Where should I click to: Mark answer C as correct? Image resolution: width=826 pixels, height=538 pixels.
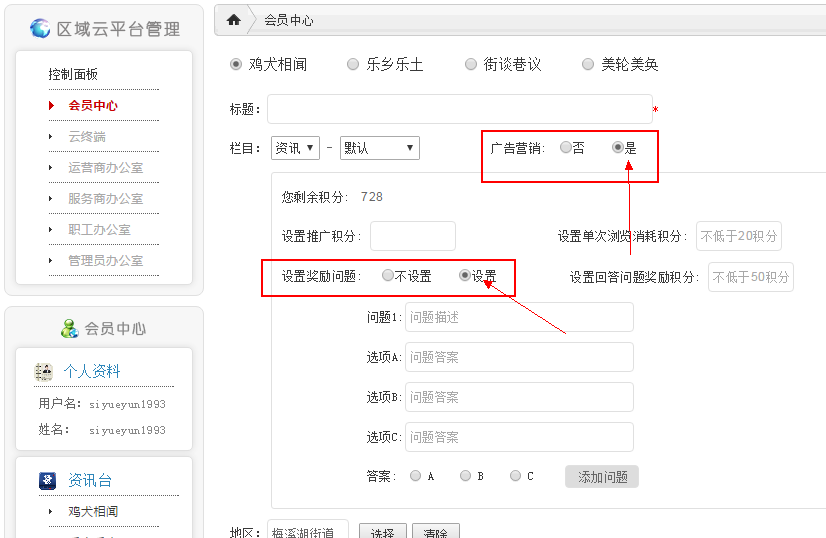point(515,476)
